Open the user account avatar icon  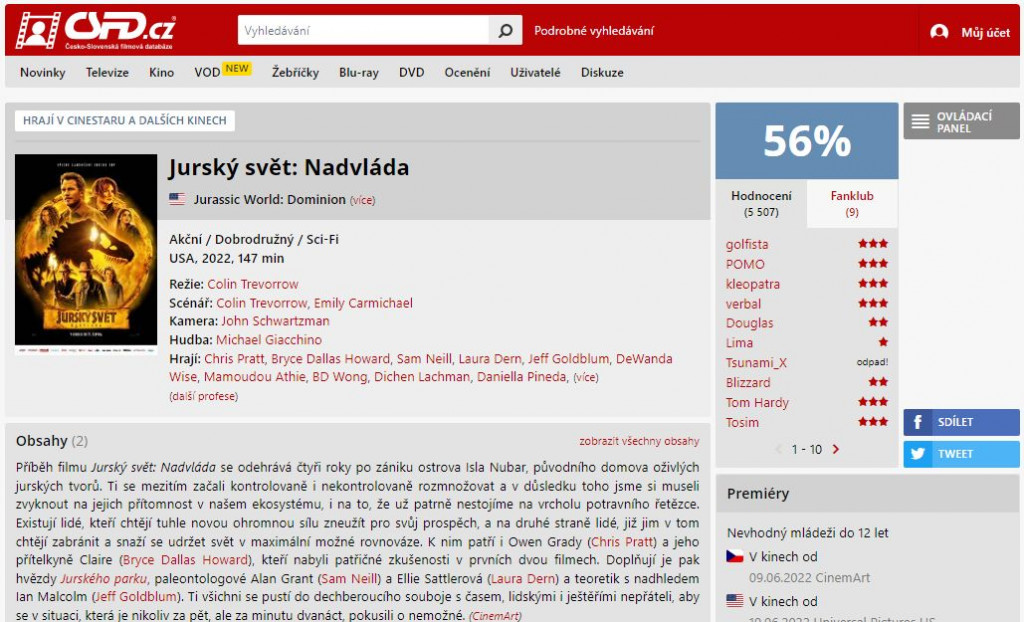pos(939,31)
